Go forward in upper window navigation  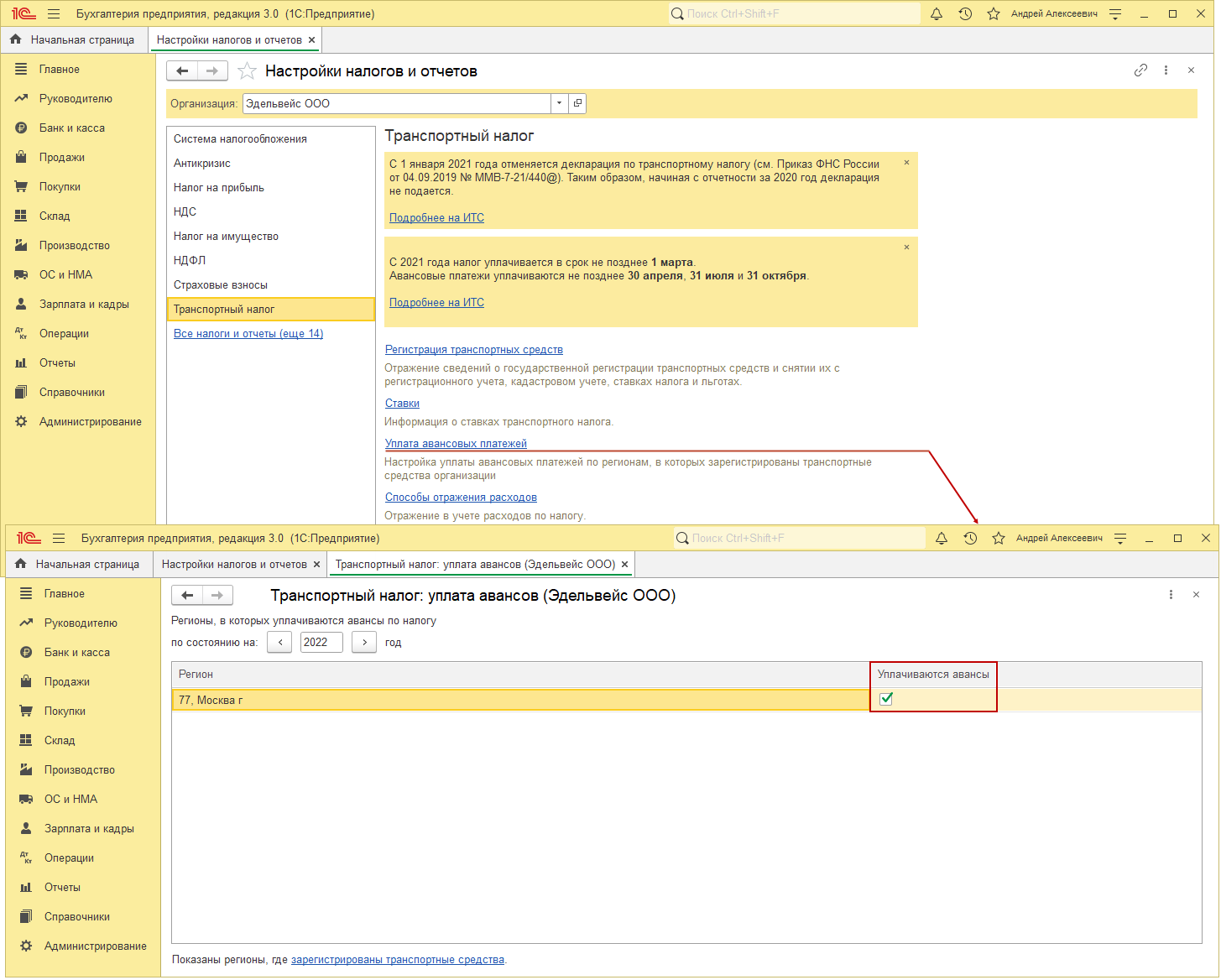(212, 71)
